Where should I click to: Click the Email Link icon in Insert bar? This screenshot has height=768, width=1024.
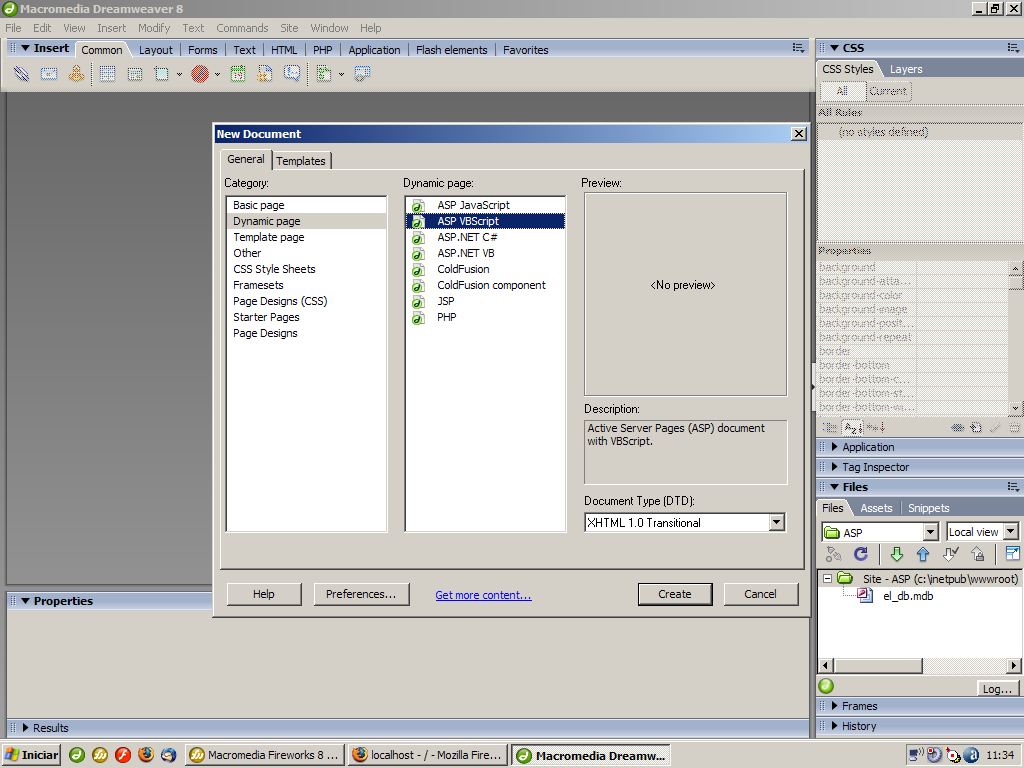pyautogui.click(x=49, y=74)
